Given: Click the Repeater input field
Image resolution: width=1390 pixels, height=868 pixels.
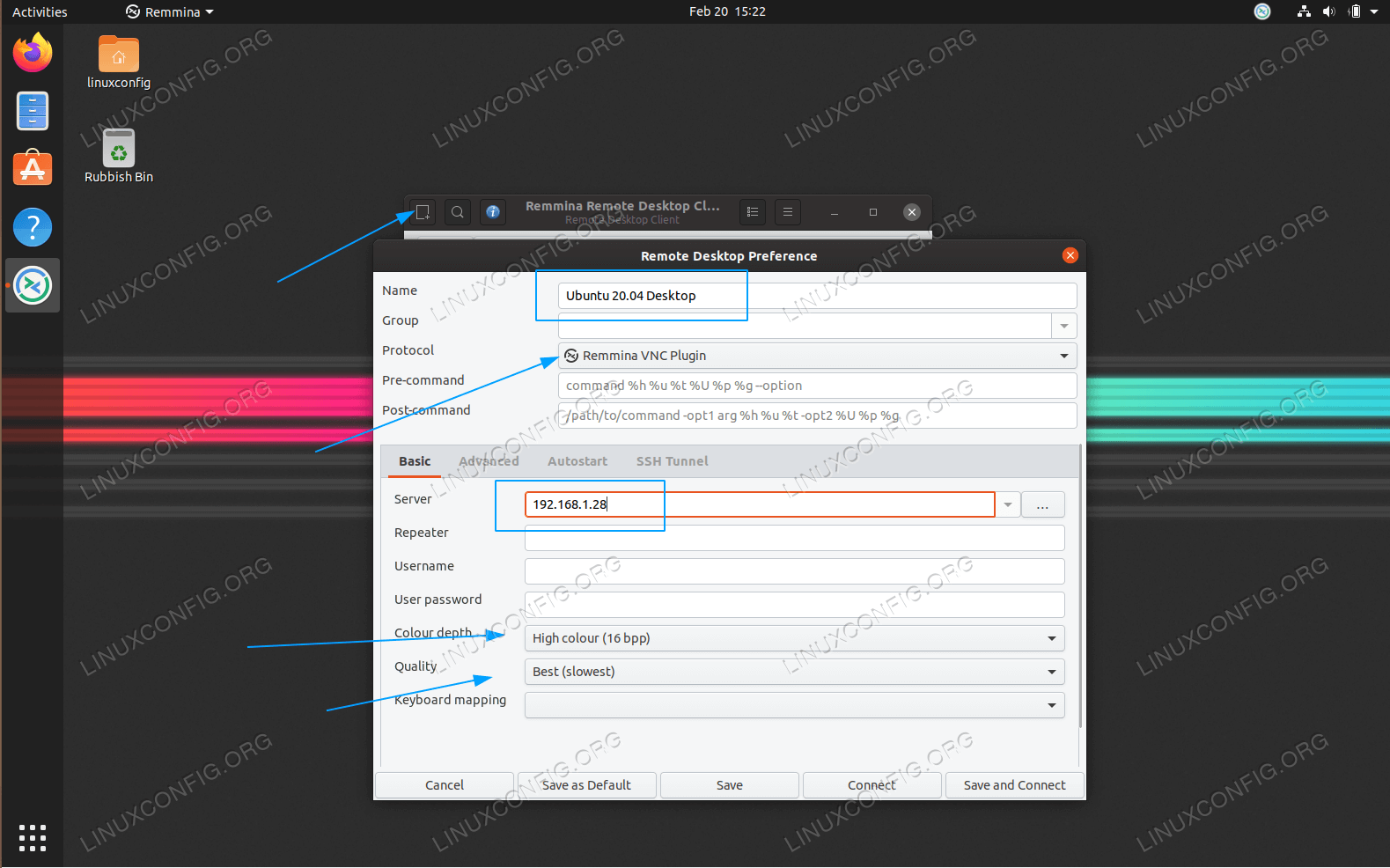Looking at the screenshot, I should [794, 538].
